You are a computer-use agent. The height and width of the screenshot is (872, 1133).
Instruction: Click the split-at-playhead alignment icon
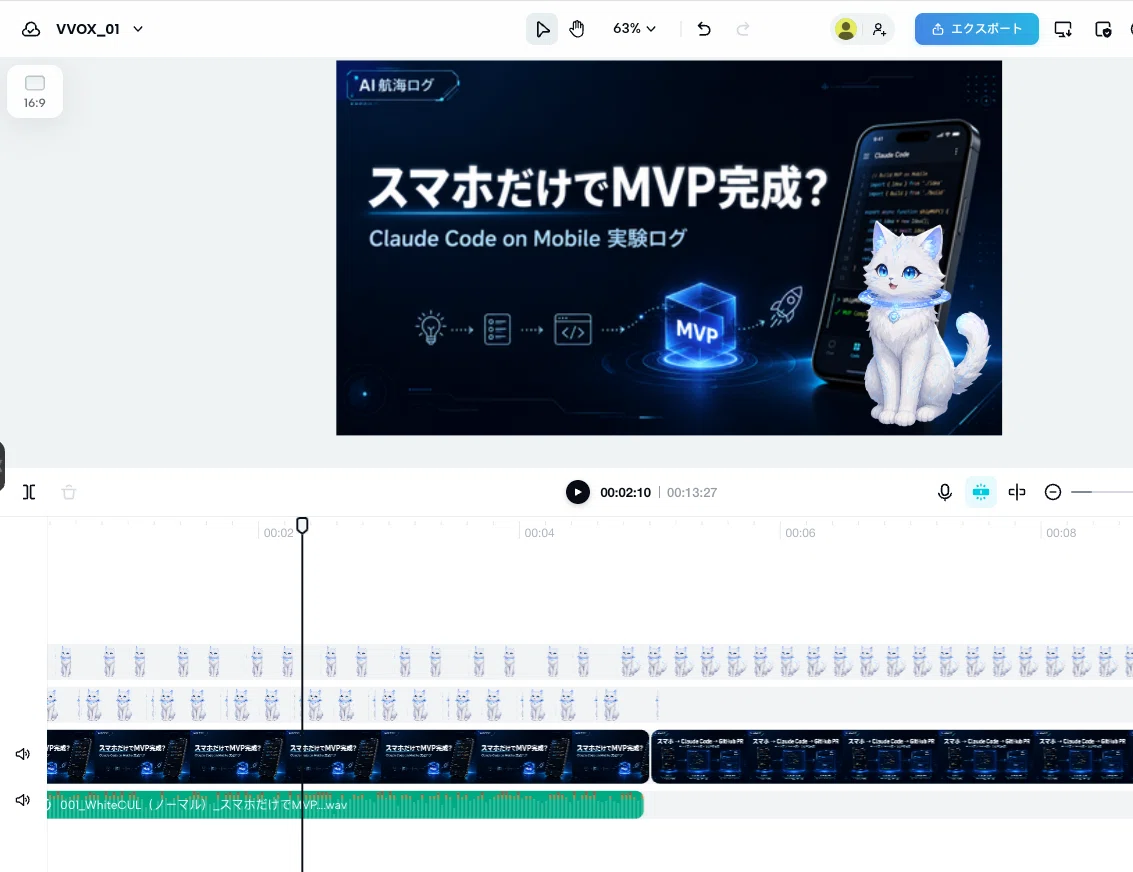tap(1017, 492)
